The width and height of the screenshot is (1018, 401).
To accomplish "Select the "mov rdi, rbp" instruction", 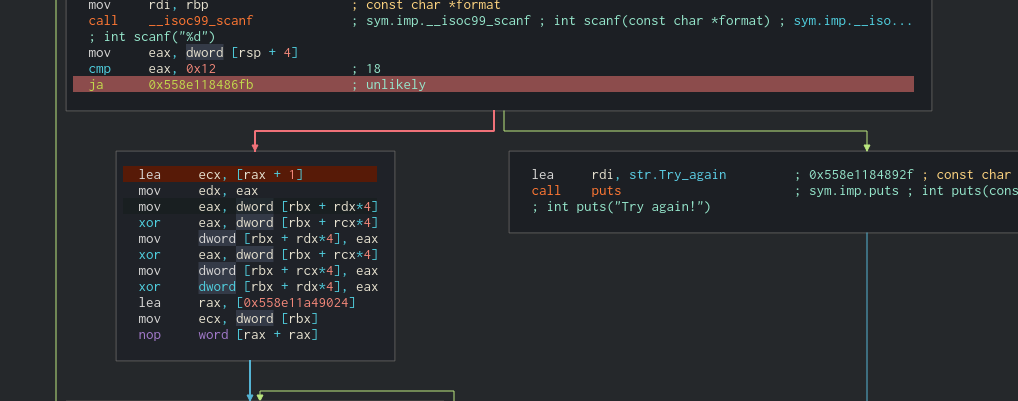I will point(148,5).
